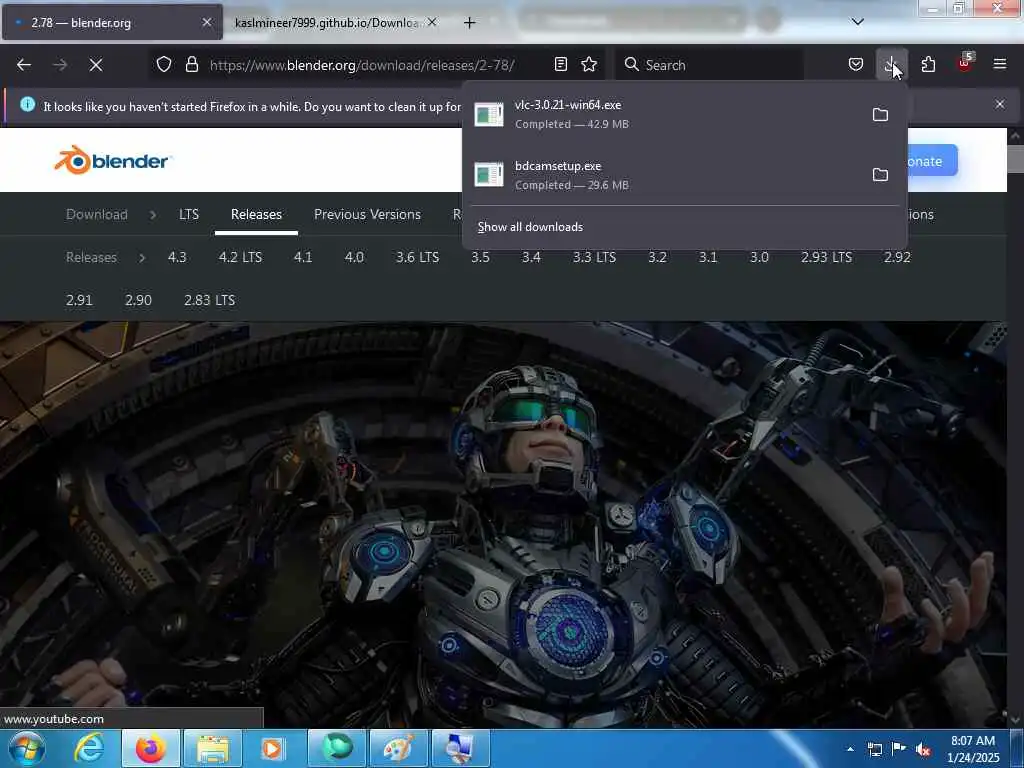Open release 2.83 LTS link

(209, 300)
